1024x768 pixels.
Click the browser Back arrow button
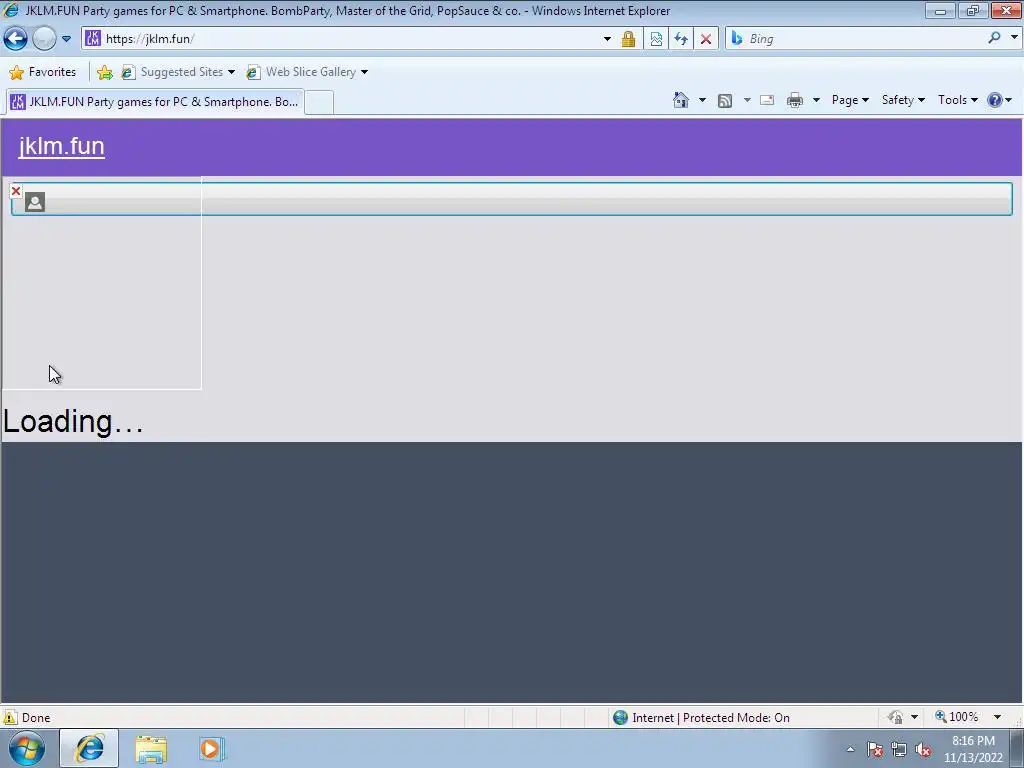(16, 39)
